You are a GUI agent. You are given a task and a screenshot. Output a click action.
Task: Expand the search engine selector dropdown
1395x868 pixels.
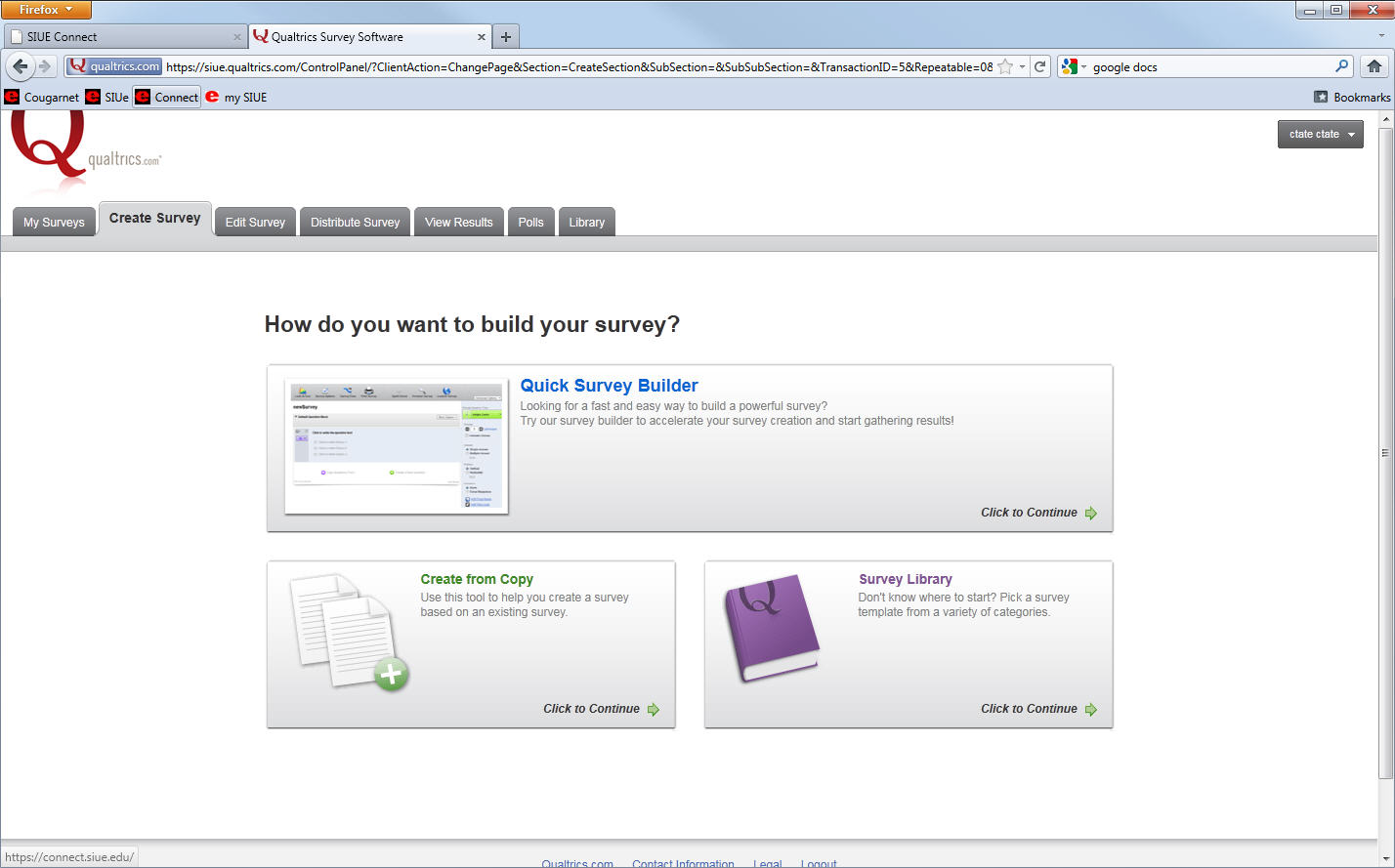[x=1074, y=67]
